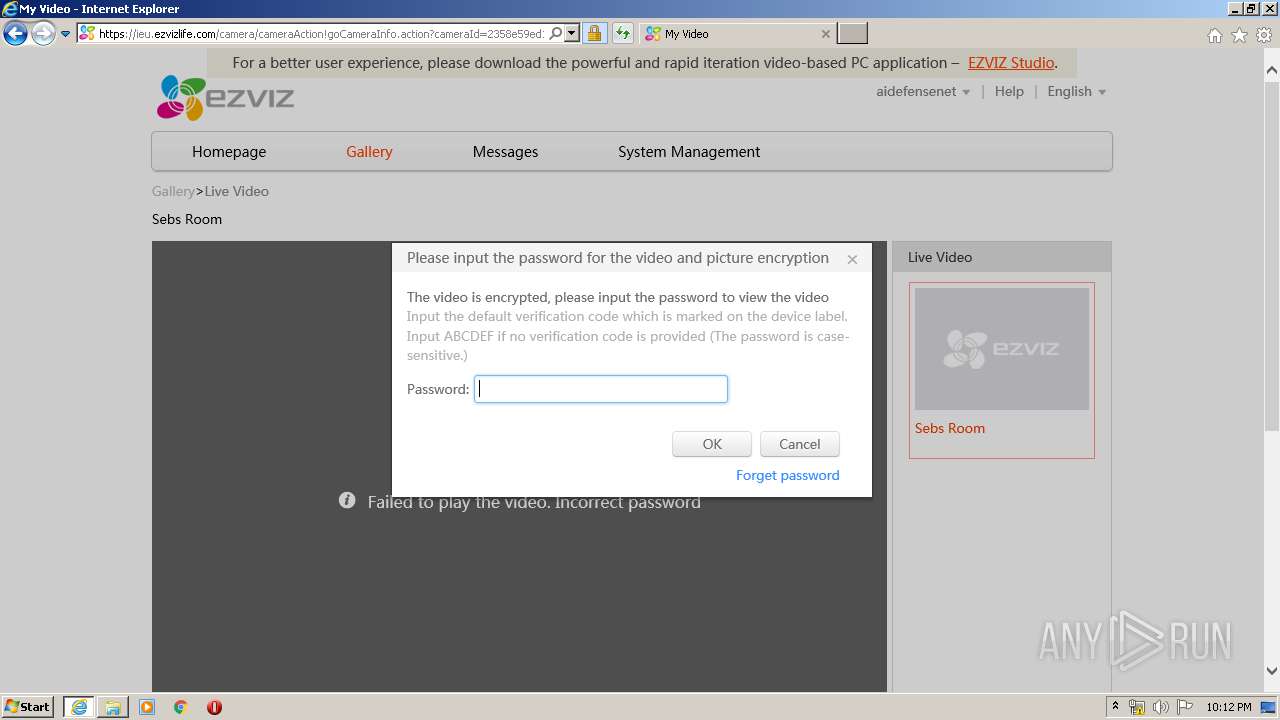Click the security lock icon

point(594,33)
